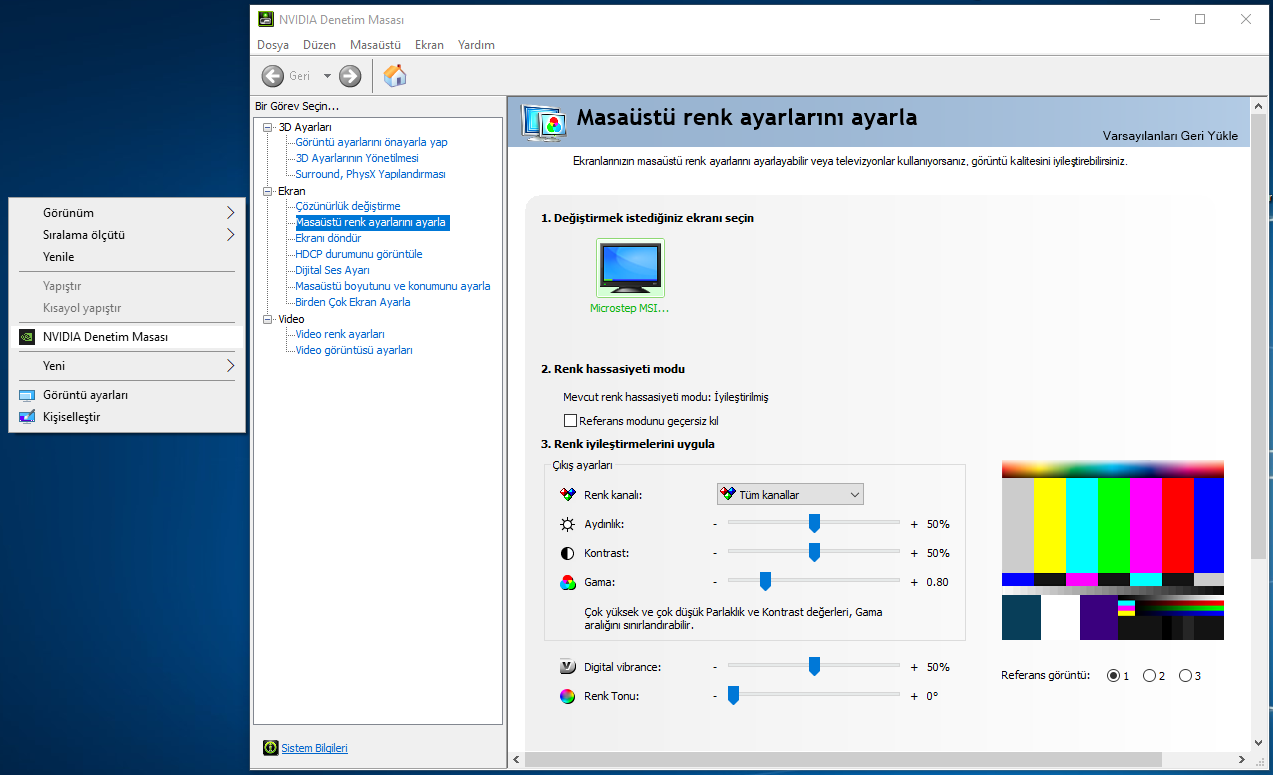Click the System Information icon at bottom left
1273x775 pixels.
tap(270, 748)
